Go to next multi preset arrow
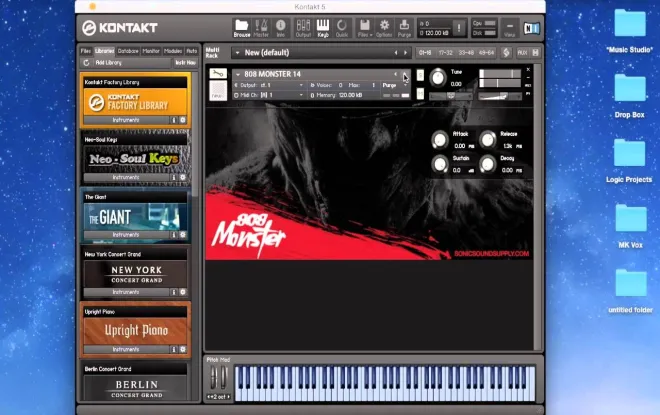 (406, 53)
